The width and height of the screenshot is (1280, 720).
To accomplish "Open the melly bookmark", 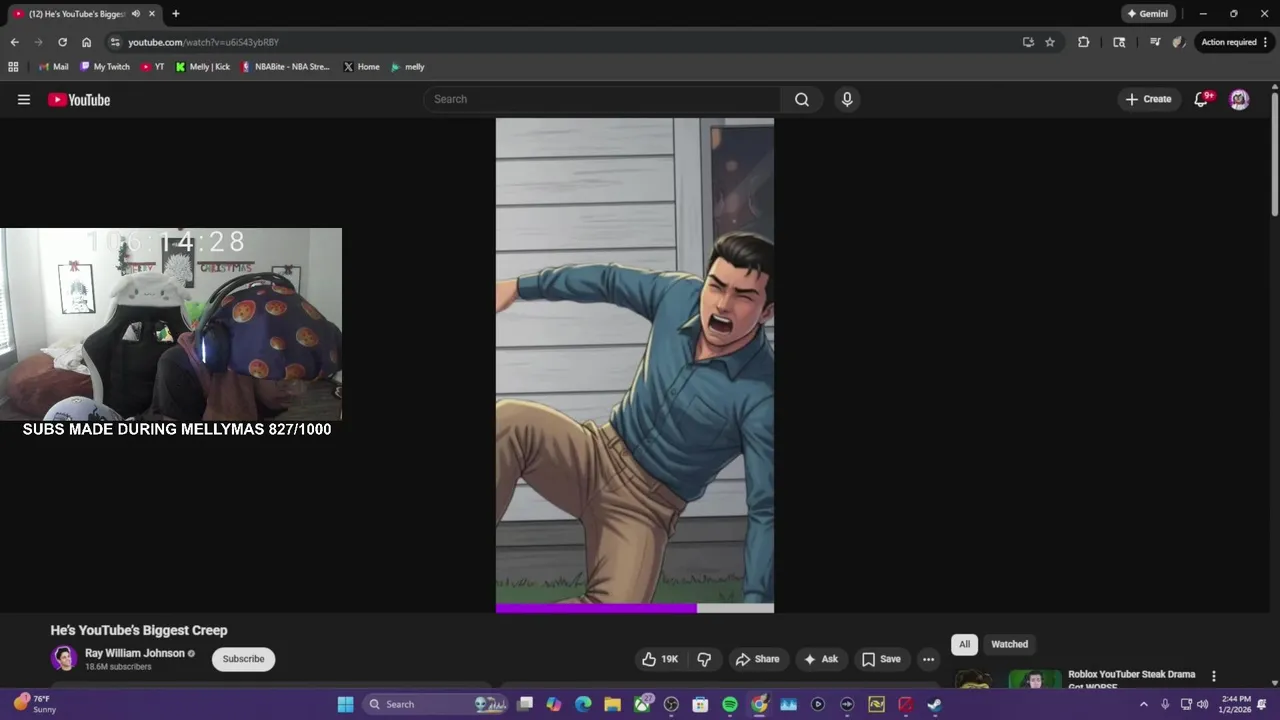I will click(x=408, y=67).
